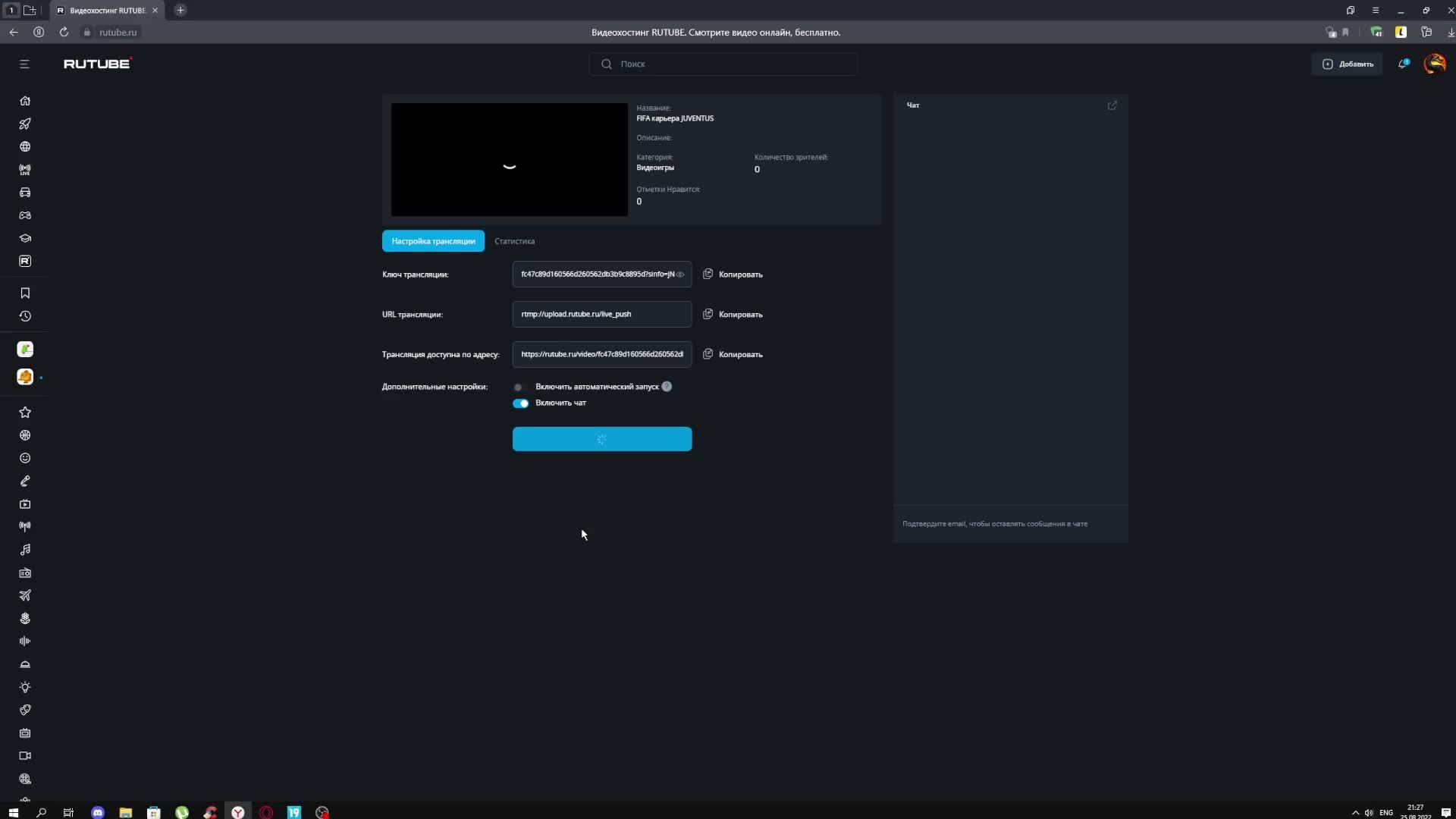Disable the Включить чат toggle

click(521, 403)
